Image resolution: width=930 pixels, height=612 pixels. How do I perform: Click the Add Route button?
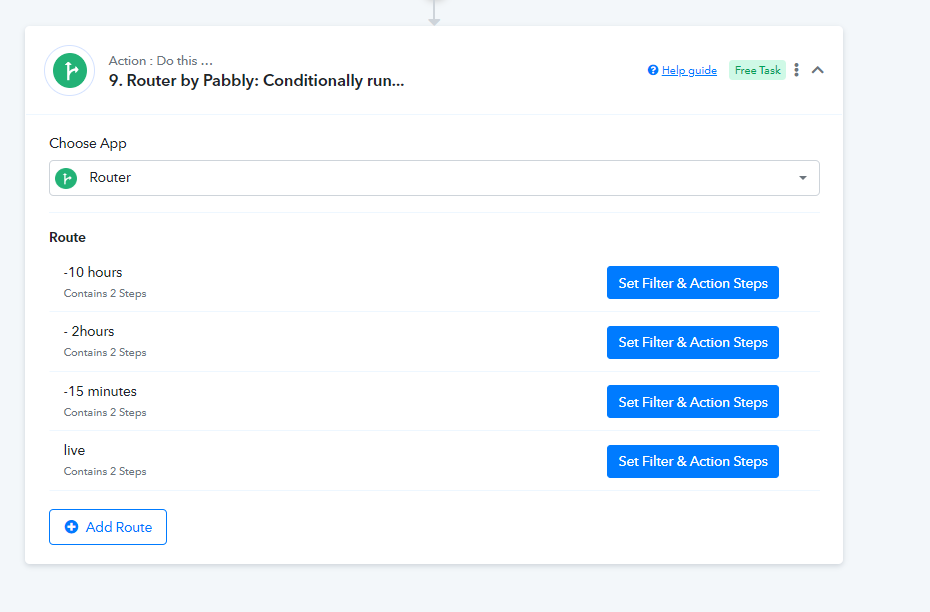[x=108, y=527]
